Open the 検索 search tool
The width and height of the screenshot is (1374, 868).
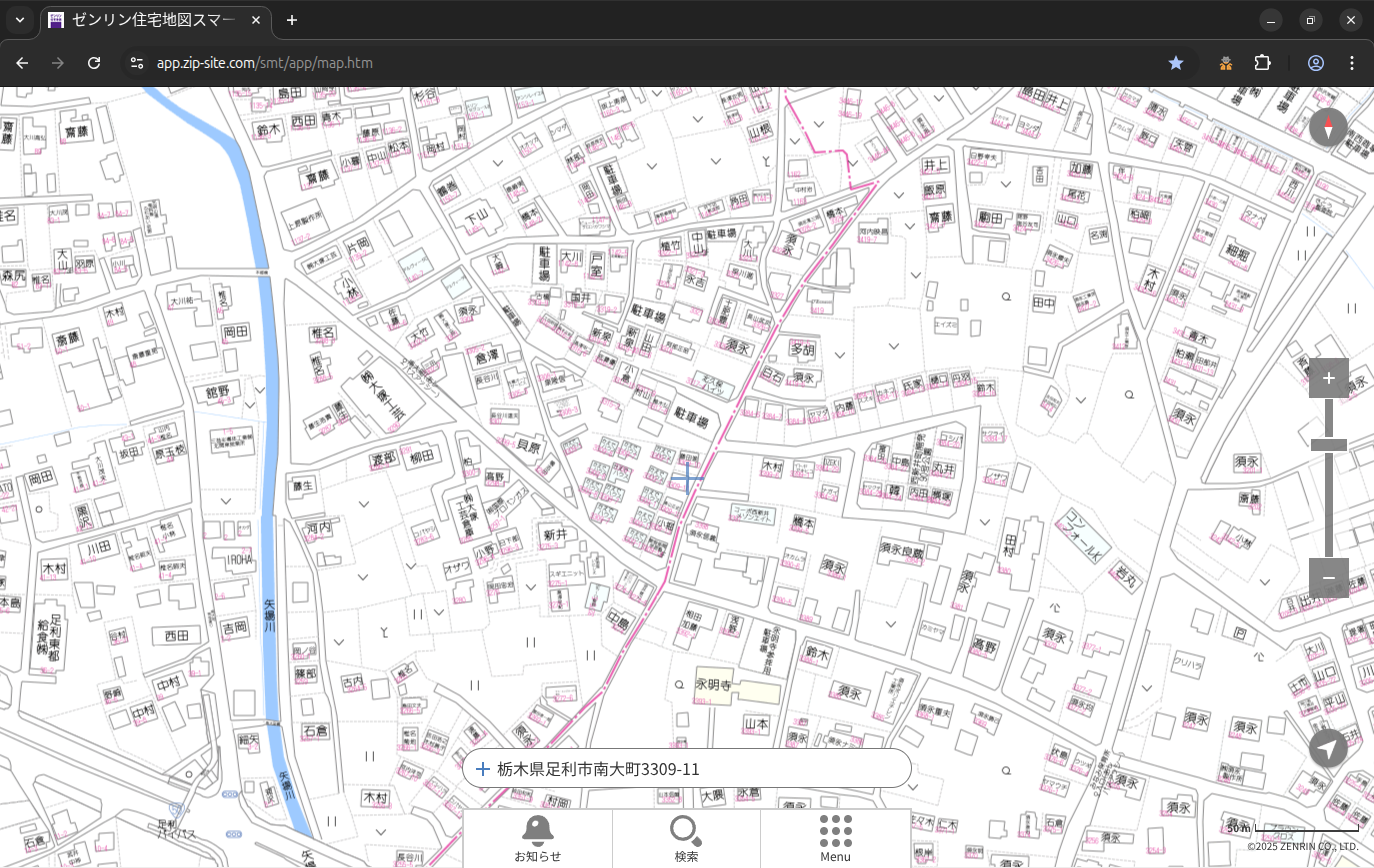(x=686, y=837)
